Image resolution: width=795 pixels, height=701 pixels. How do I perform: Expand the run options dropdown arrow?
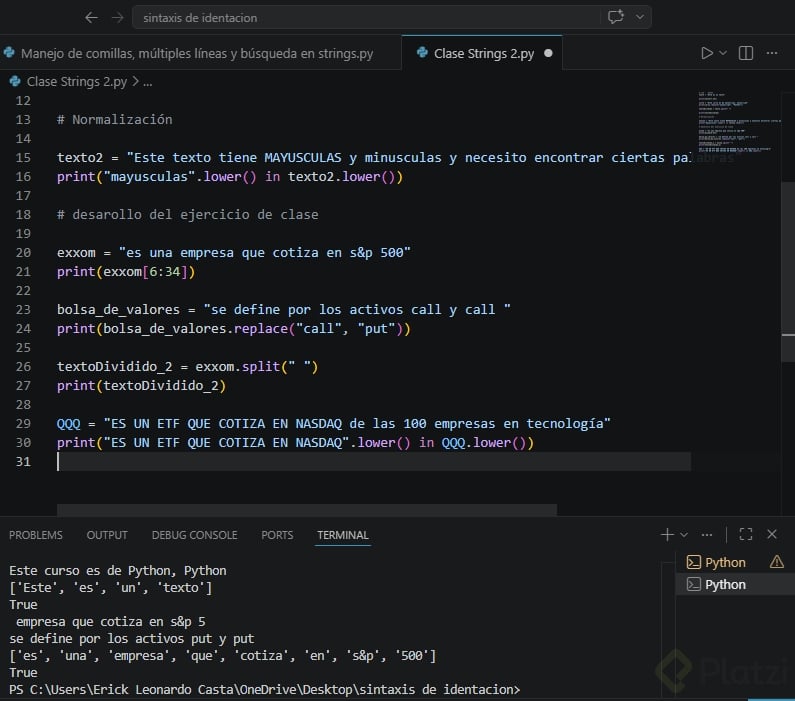(x=723, y=53)
